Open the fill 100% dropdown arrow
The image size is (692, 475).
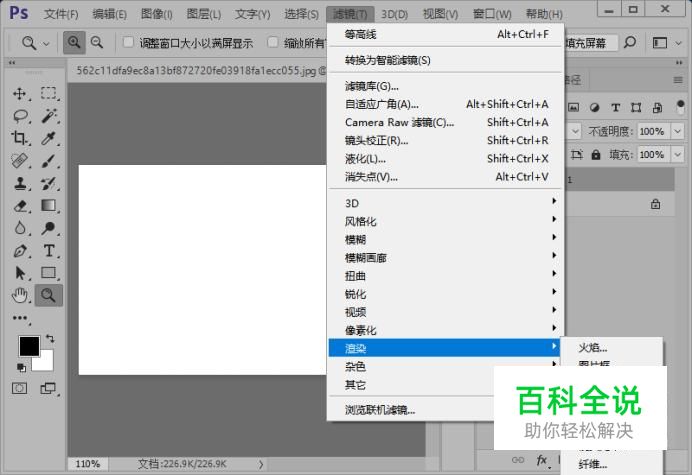coord(677,155)
